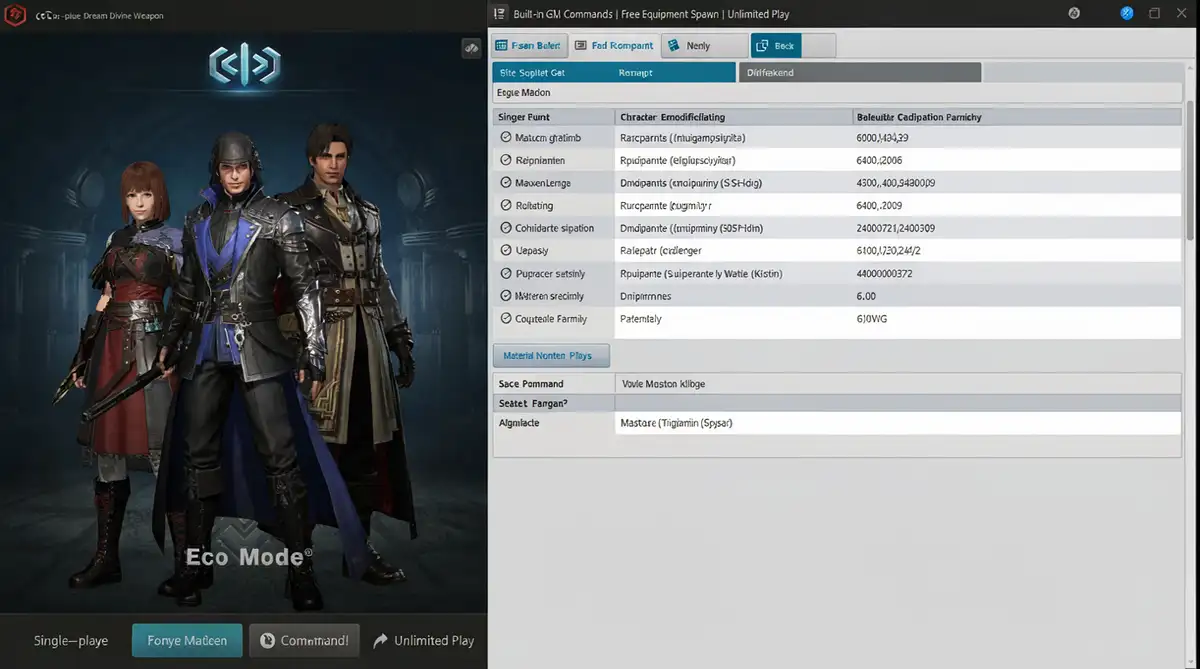Click the Unlimited Play arrow icon
1200x669 pixels.
380,641
